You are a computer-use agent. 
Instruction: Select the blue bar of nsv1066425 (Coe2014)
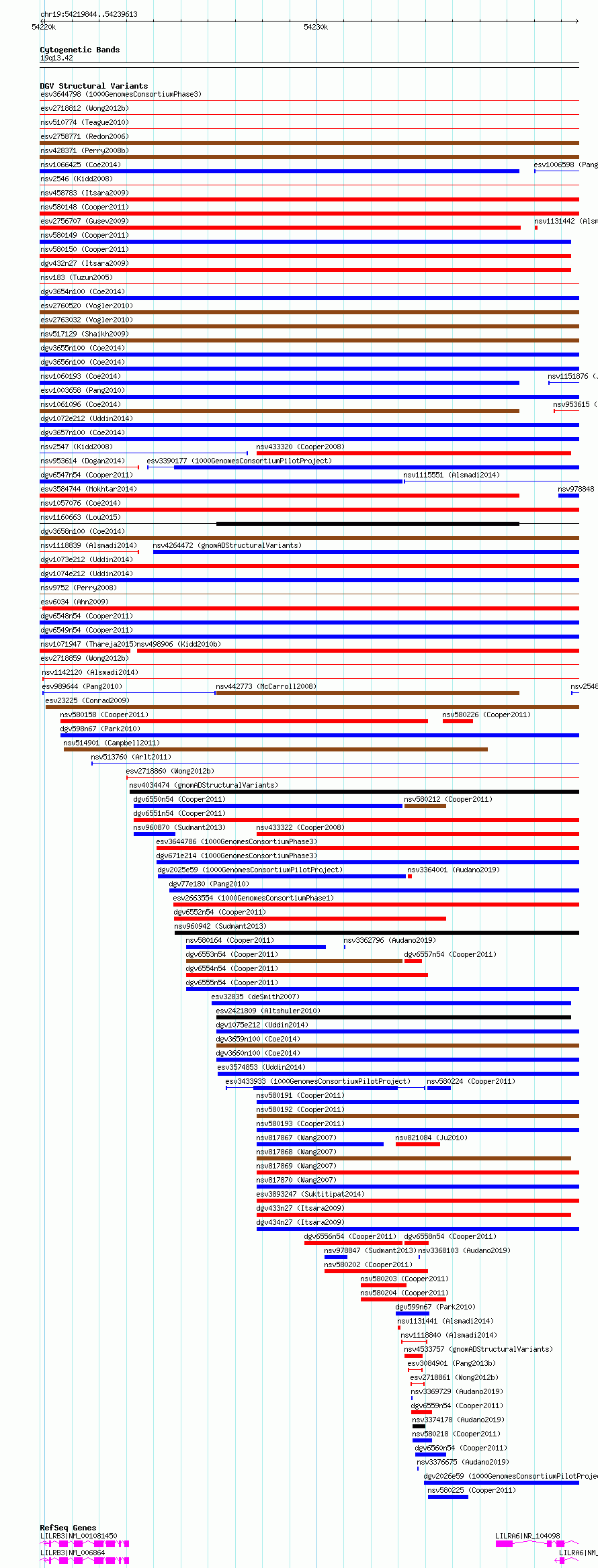(280, 171)
